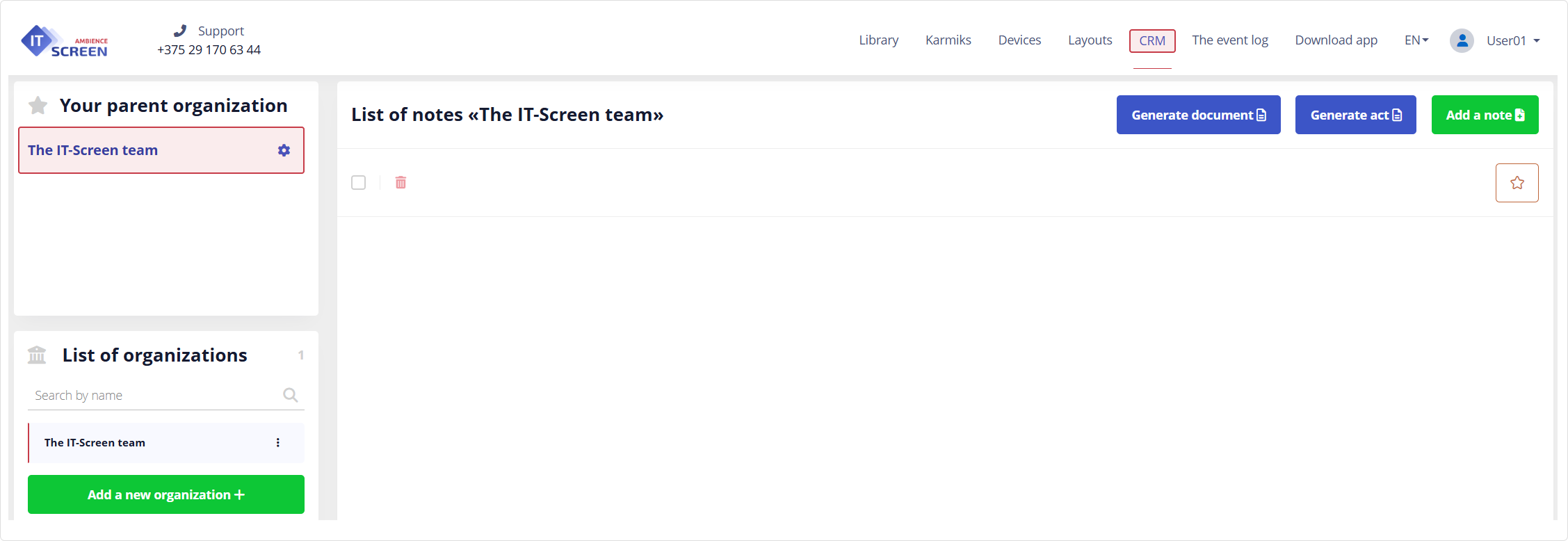Click the User01 avatar icon
Image resolution: width=1568 pixels, height=541 pixels.
1462,40
